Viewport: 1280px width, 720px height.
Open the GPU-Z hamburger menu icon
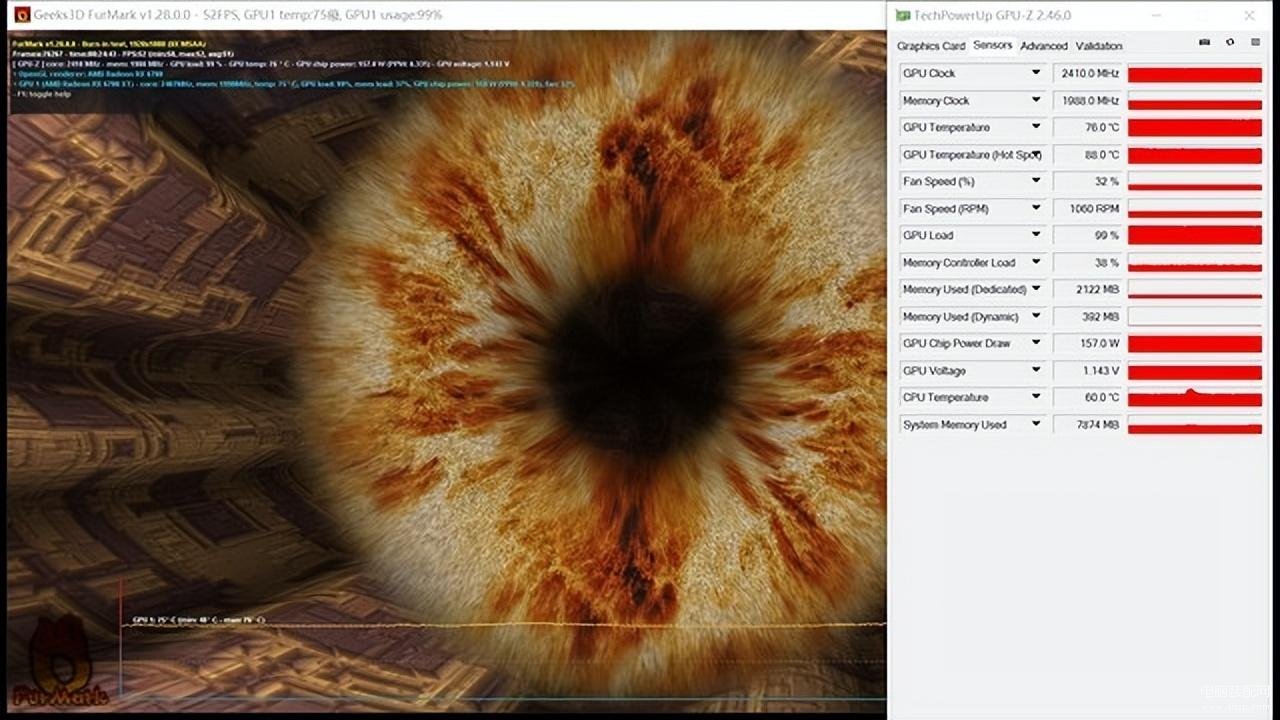click(1254, 43)
